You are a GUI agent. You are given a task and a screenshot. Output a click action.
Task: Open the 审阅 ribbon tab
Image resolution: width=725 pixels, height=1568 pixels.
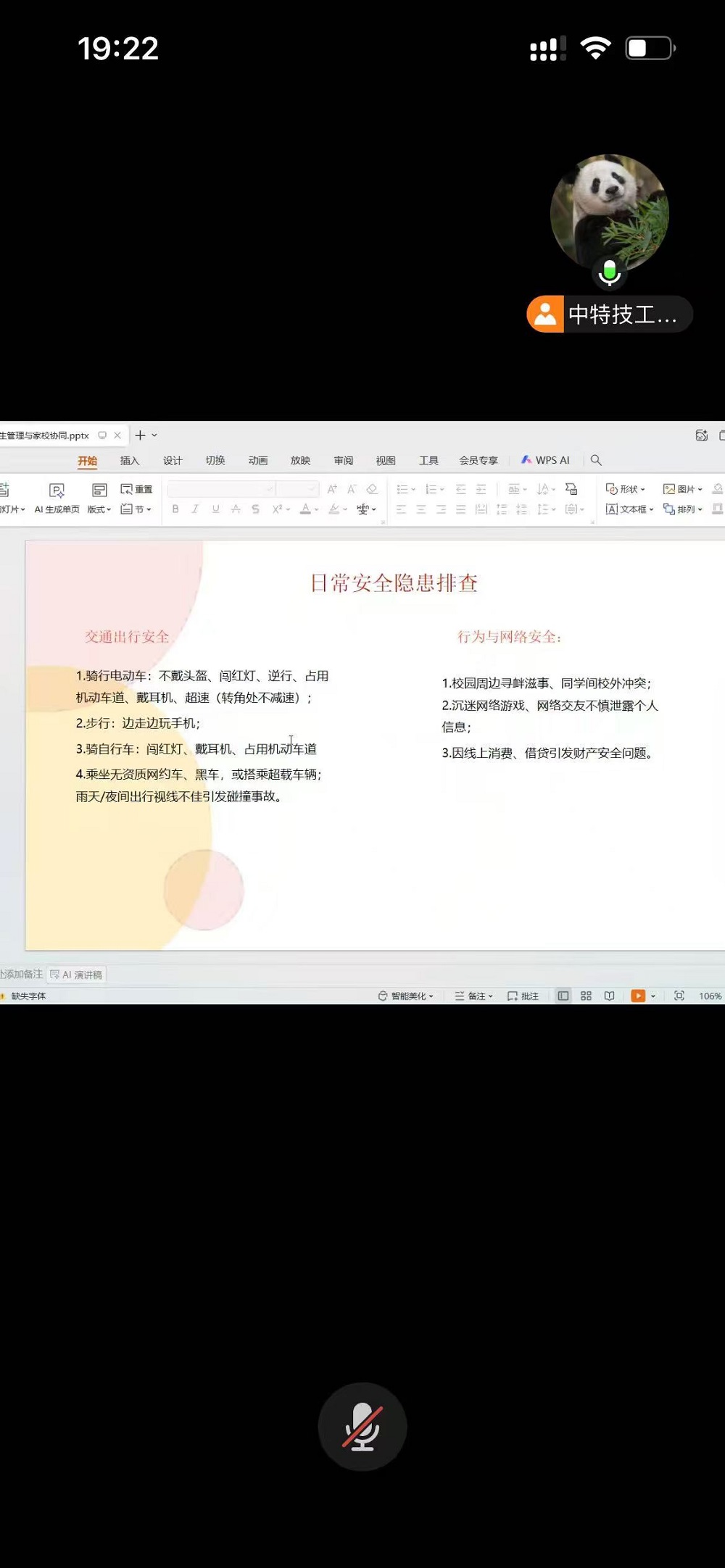click(x=343, y=460)
